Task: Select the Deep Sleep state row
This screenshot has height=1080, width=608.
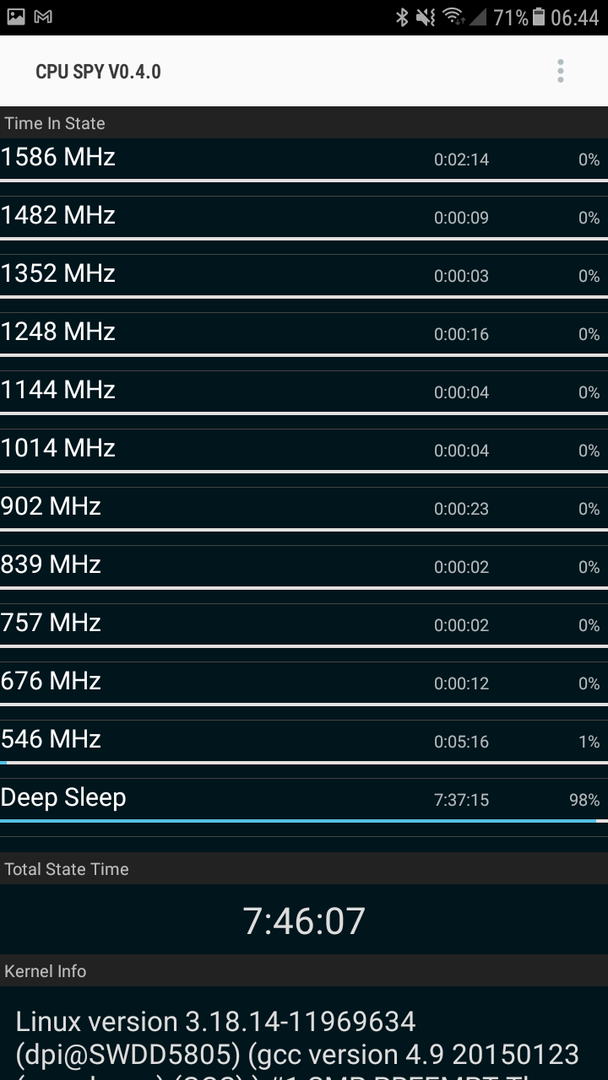Action: (304, 800)
